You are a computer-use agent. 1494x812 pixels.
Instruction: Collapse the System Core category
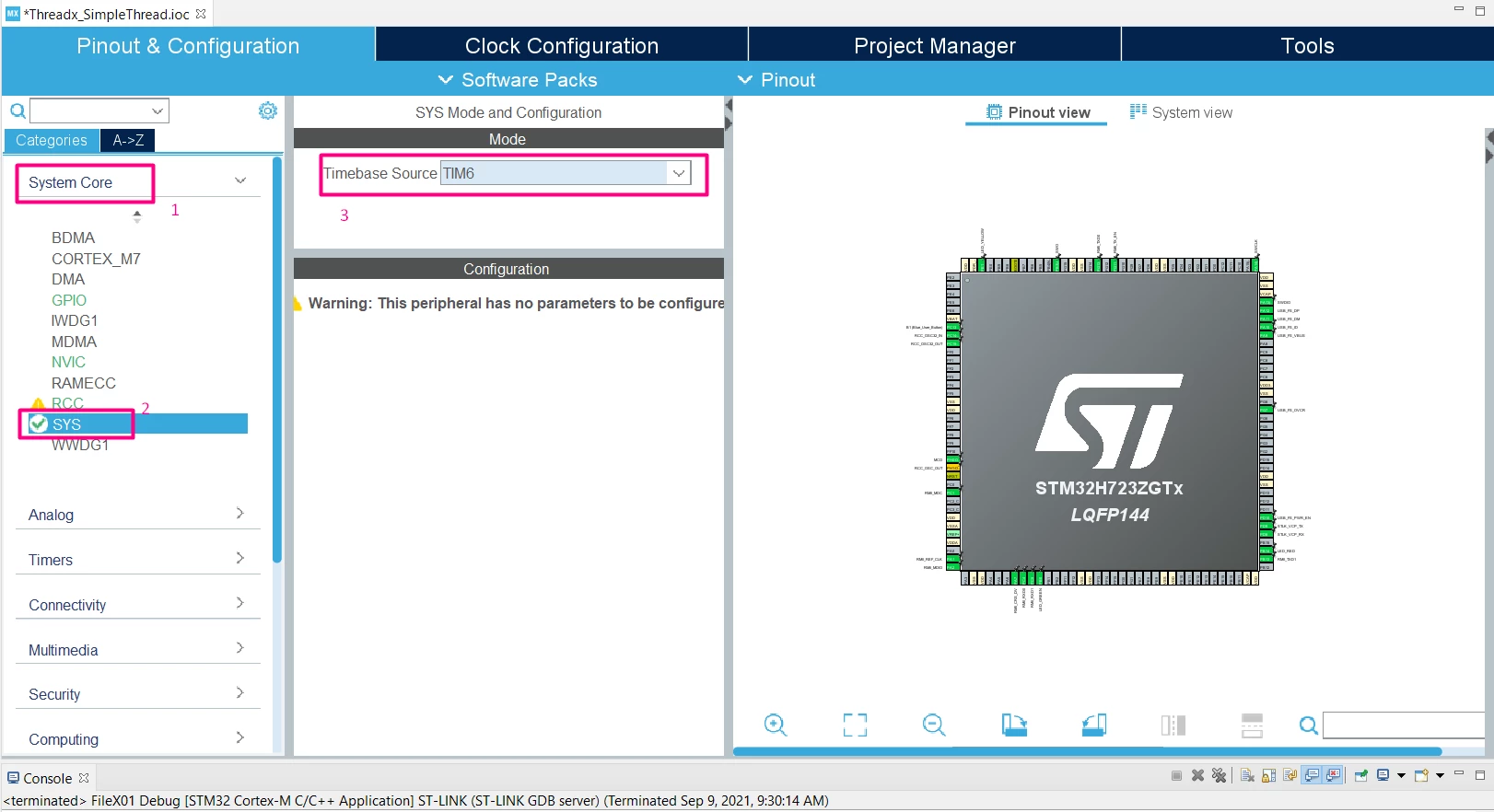tap(240, 181)
